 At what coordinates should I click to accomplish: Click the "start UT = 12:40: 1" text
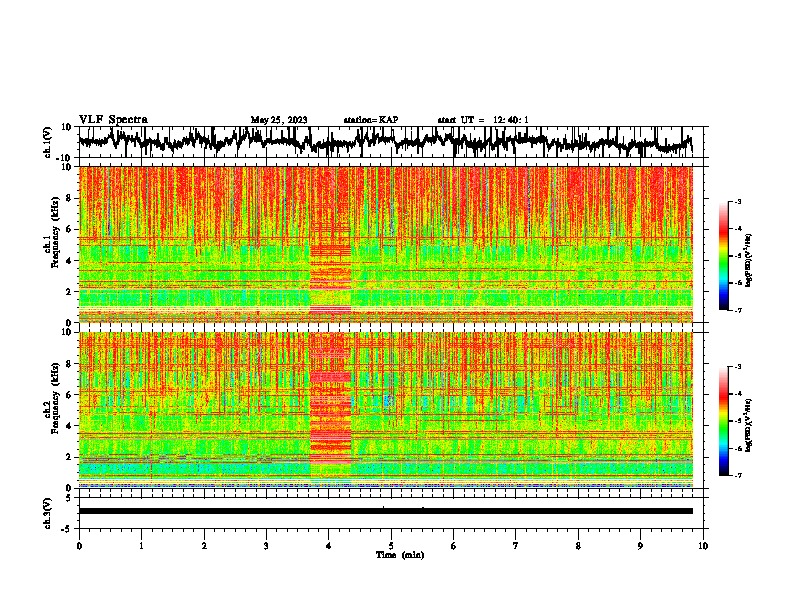[x=483, y=120]
